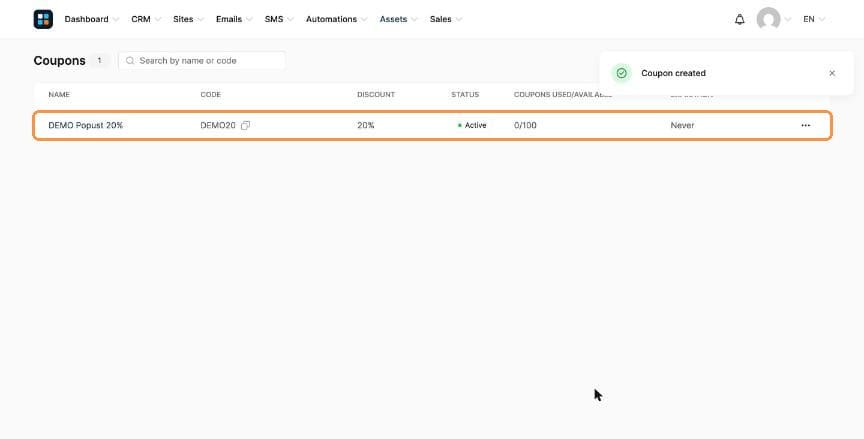
Task: Click the app logo icon
Action: click(43, 19)
